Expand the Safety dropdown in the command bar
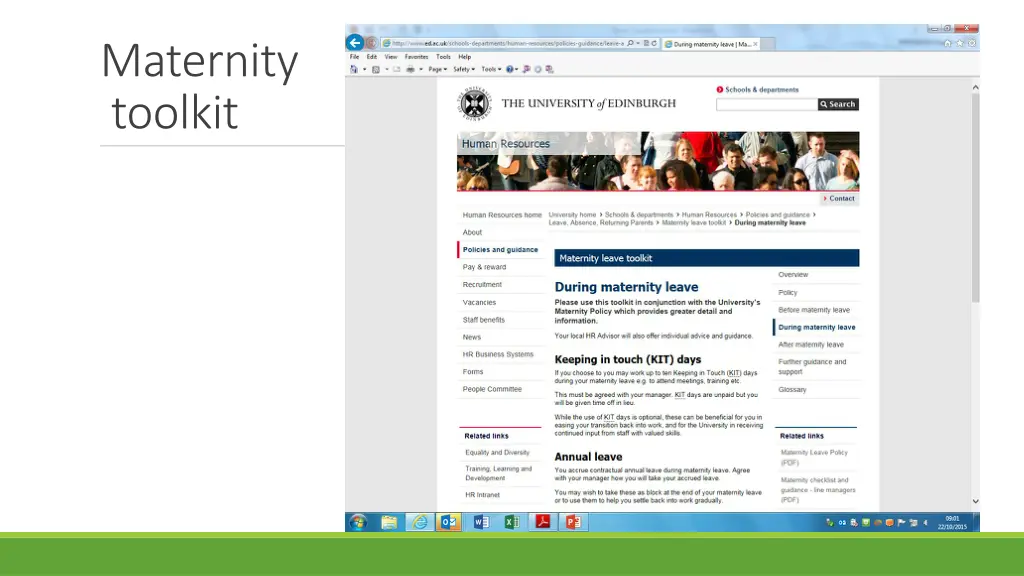This screenshot has width=1024, height=576. click(x=464, y=69)
